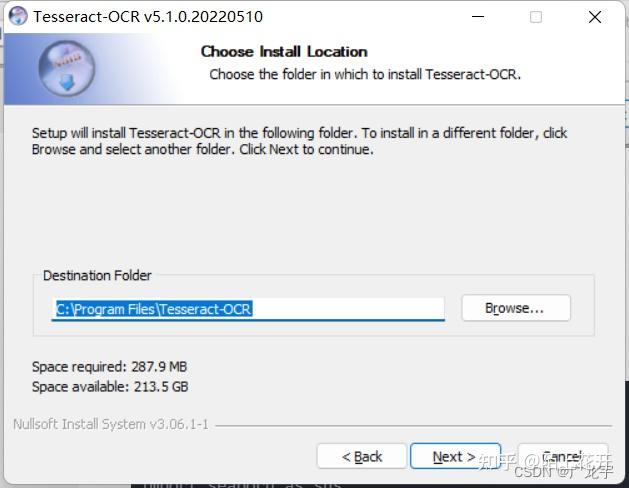Click the Nullsoft Install System v3.06.1-1 label
The image size is (629, 488).
pos(111,424)
